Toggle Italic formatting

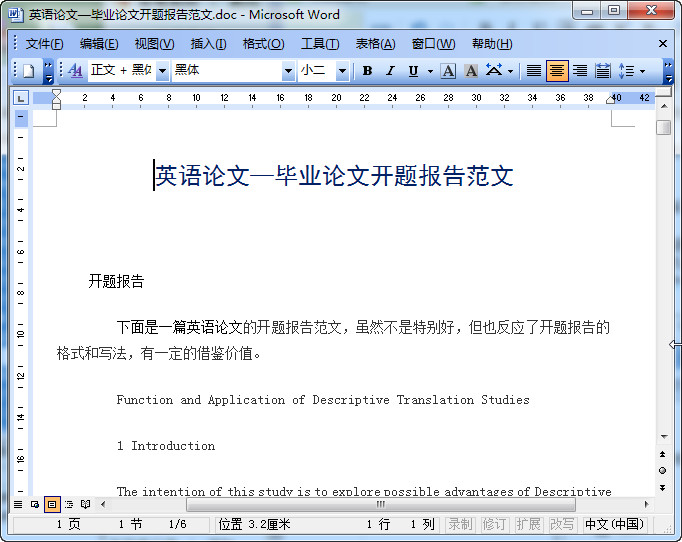pos(390,70)
